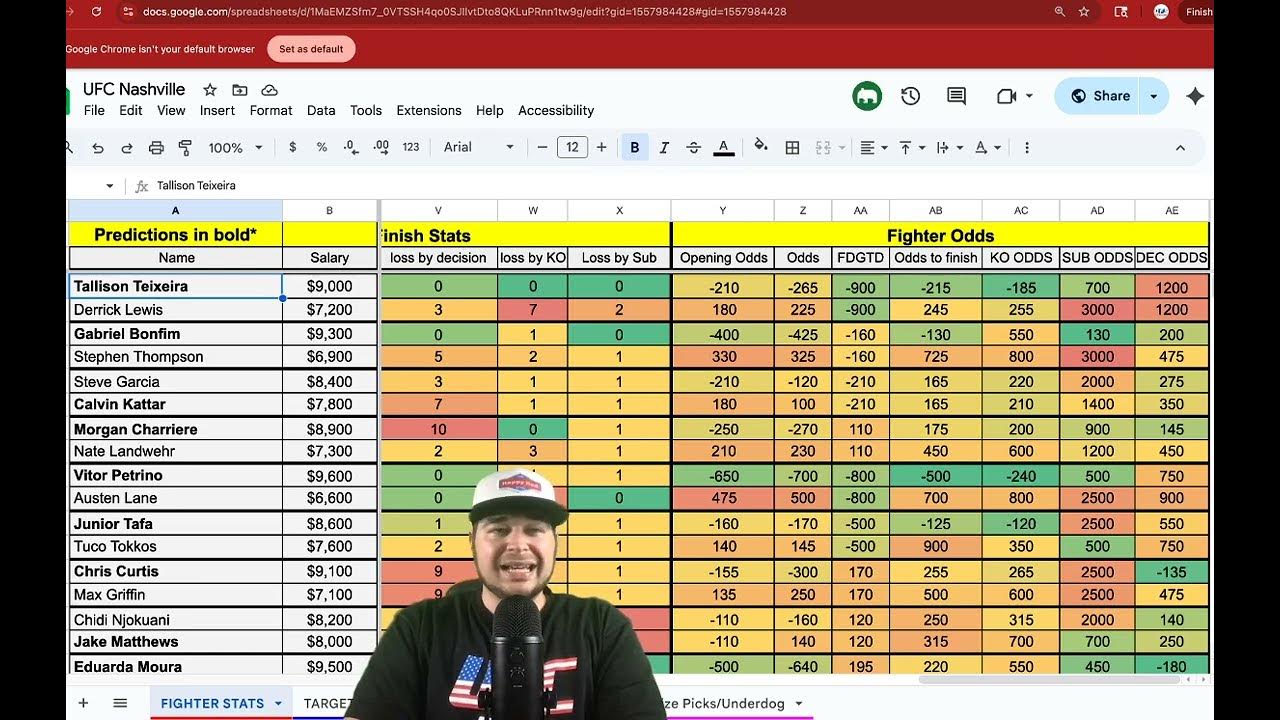Click the formula bar showing Tallison Teixeira

pyautogui.click(x=680, y=186)
